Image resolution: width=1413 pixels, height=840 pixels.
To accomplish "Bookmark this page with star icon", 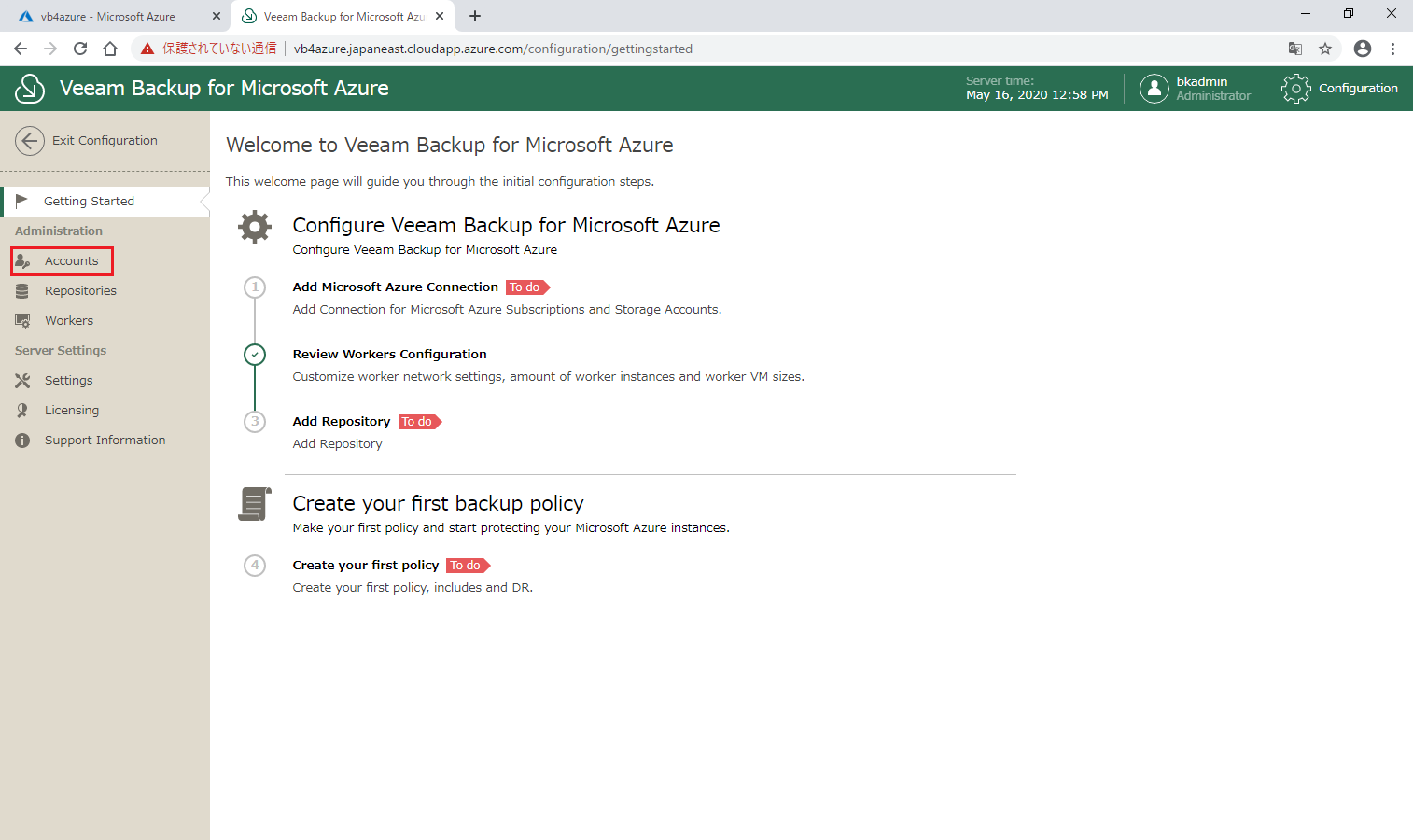I will click(x=1325, y=49).
